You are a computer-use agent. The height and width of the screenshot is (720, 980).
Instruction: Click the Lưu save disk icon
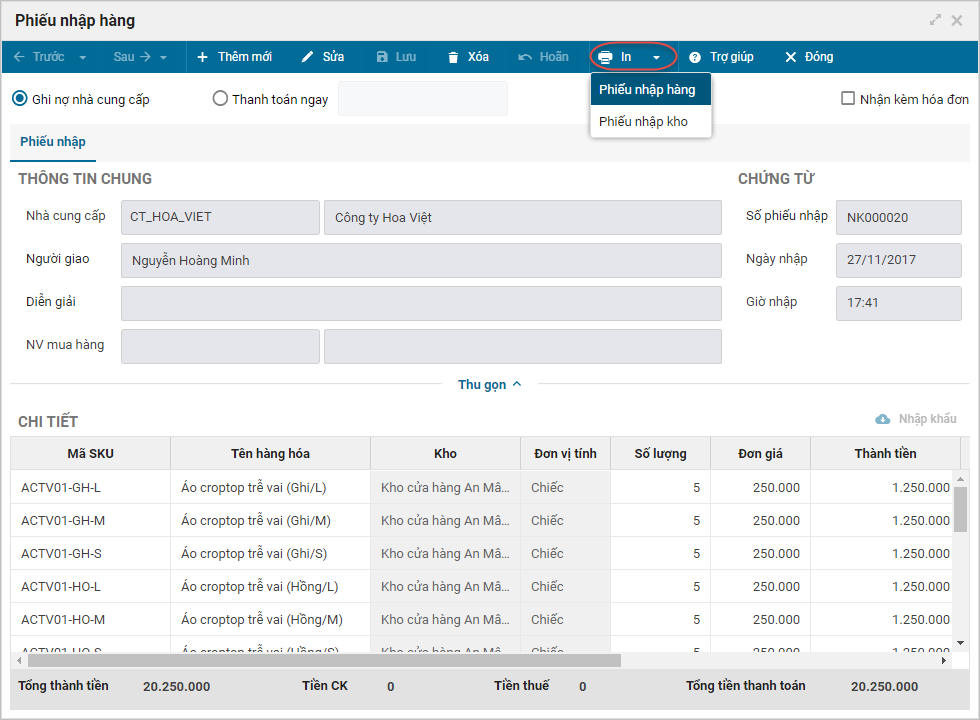pyautogui.click(x=382, y=57)
